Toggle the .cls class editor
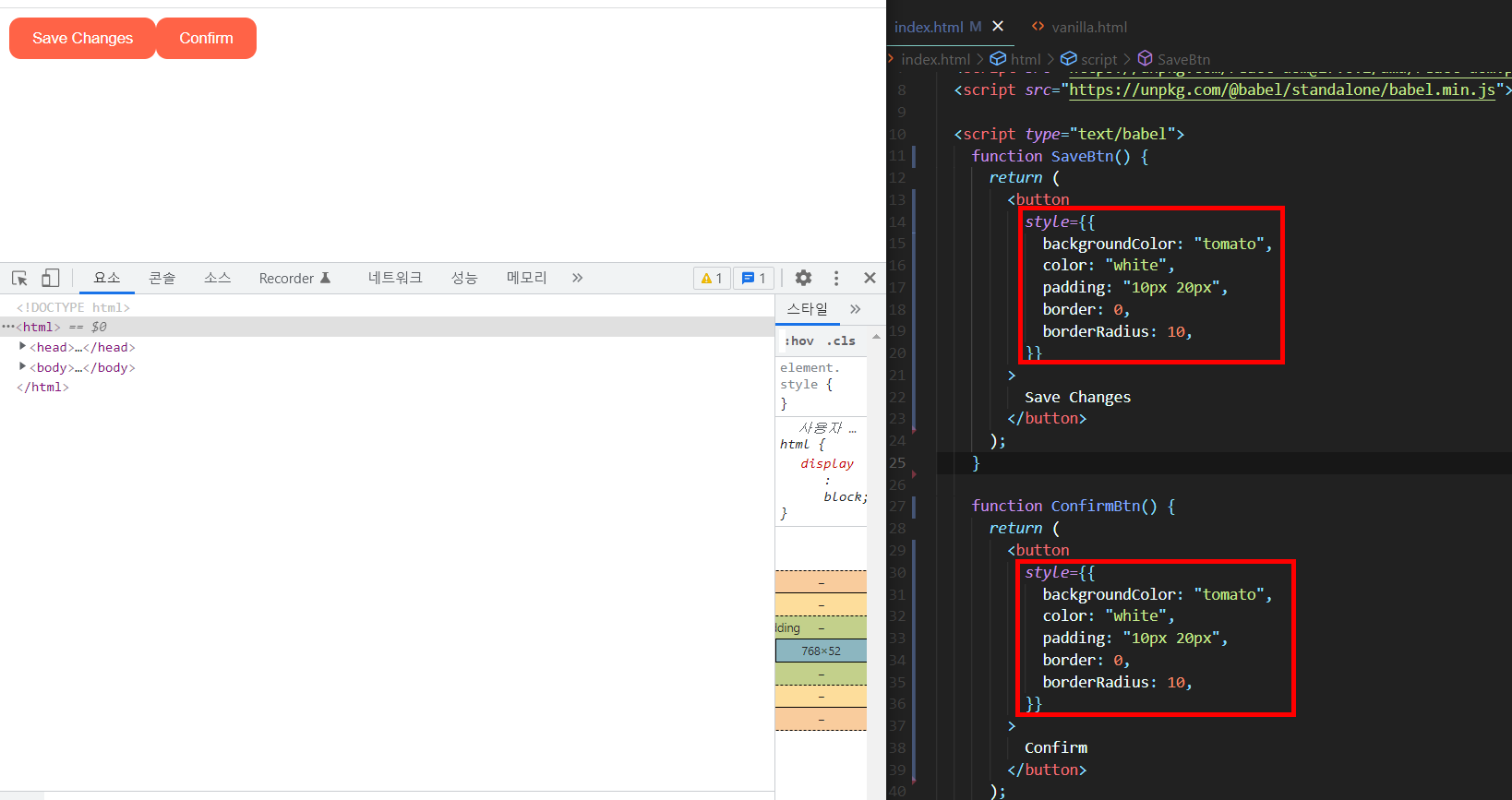The width and height of the screenshot is (1512, 800). pos(841,341)
